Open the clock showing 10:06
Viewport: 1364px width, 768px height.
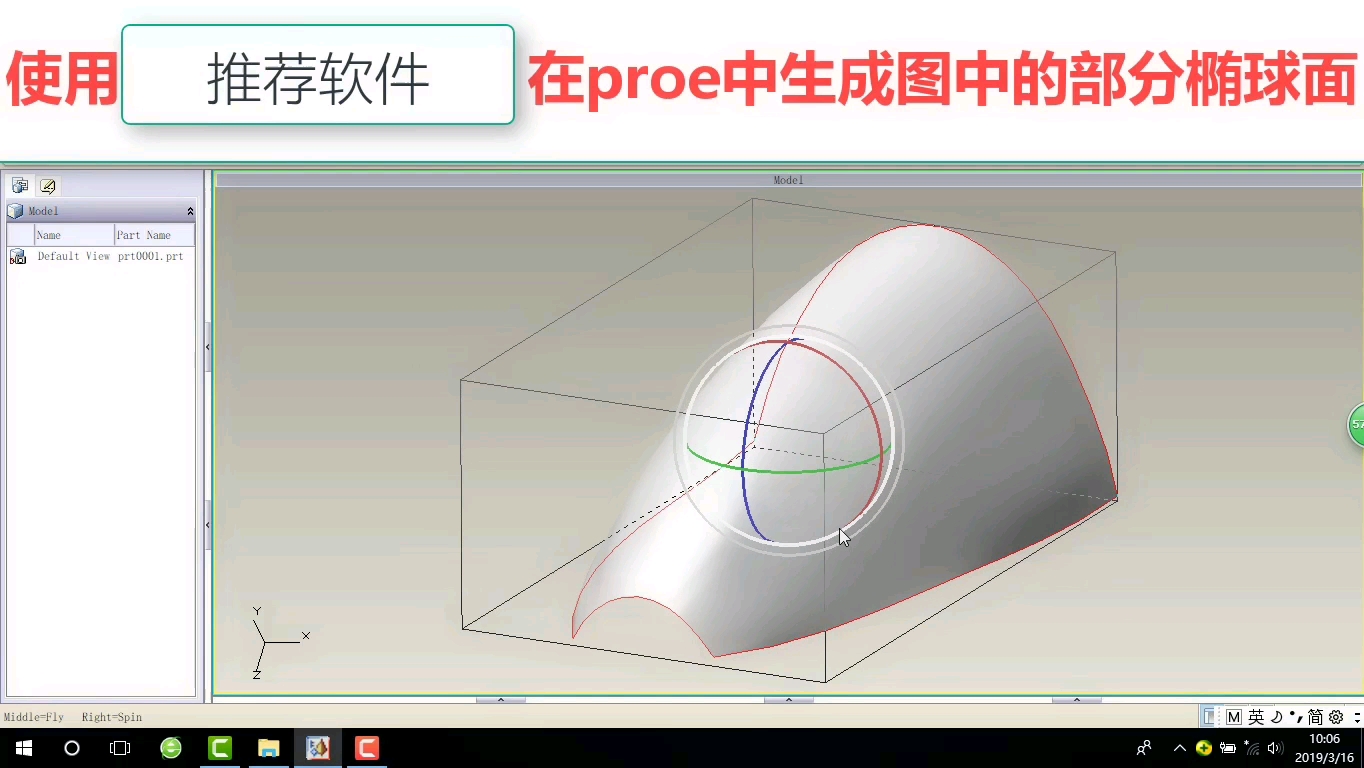click(1324, 748)
